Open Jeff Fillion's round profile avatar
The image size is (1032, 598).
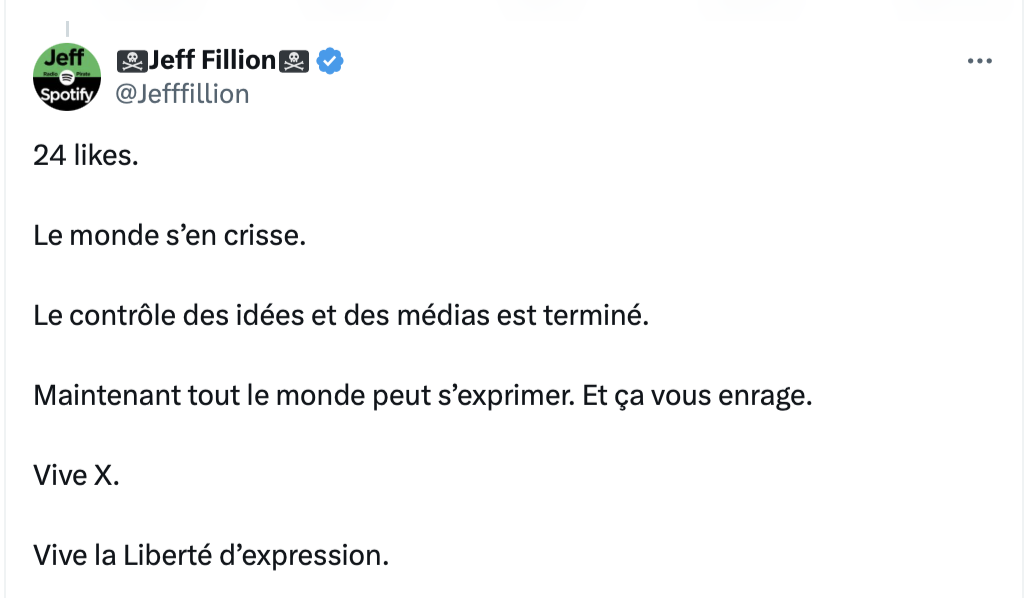66,77
